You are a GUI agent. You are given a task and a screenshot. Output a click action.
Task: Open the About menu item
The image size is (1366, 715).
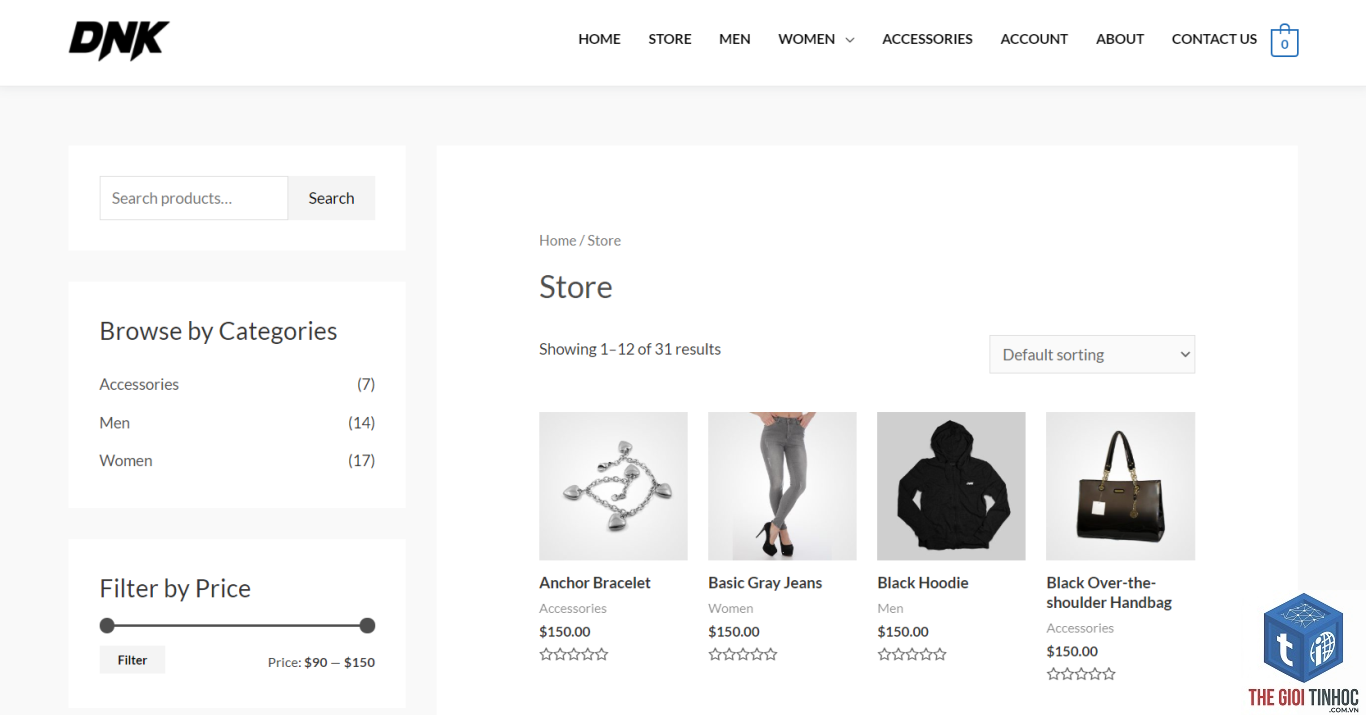pos(1120,39)
